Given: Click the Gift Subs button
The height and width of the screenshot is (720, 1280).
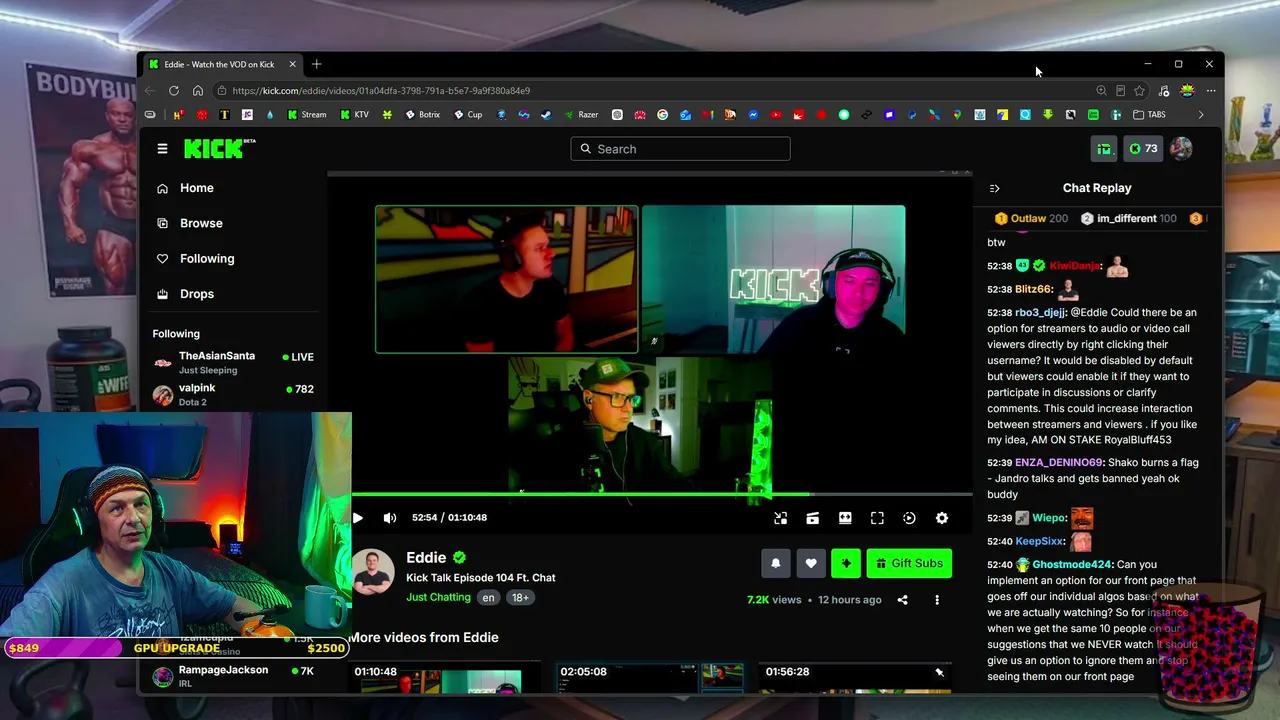Looking at the screenshot, I should pyautogui.click(x=909, y=563).
